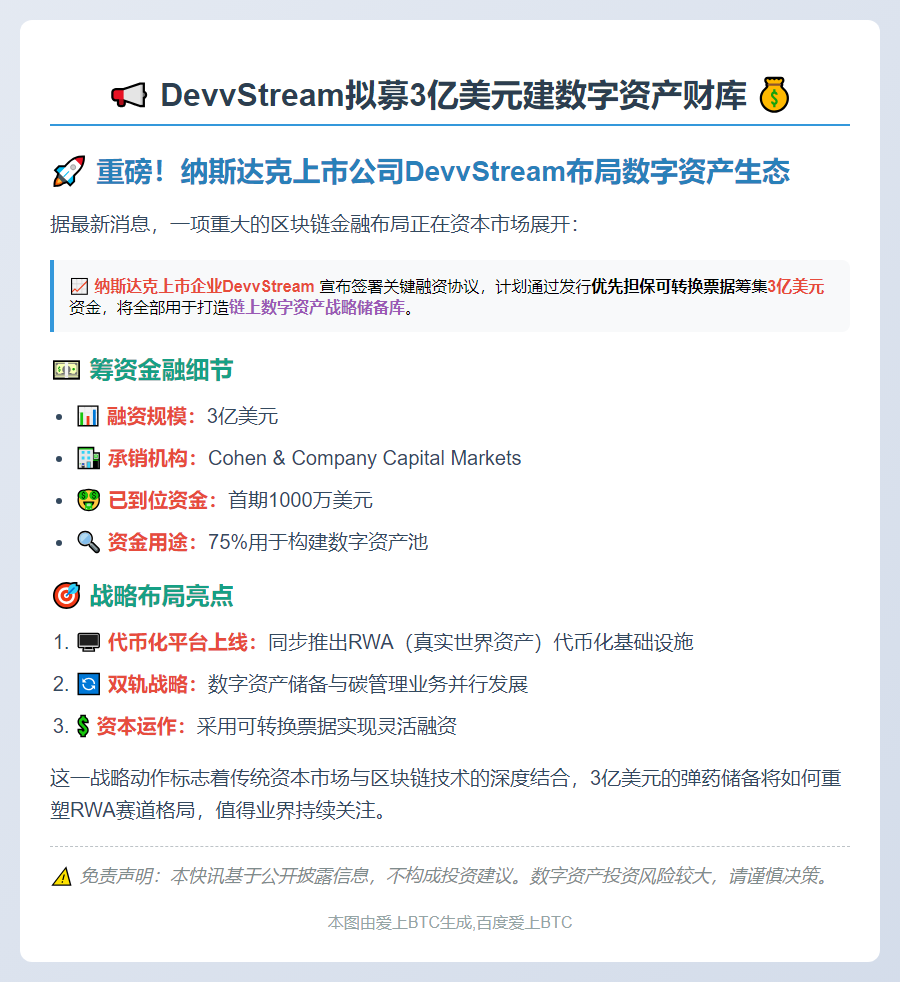Viewport: 900px width, 982px height.
Task: Click the money bag emoji in the title
Action: tap(774, 95)
